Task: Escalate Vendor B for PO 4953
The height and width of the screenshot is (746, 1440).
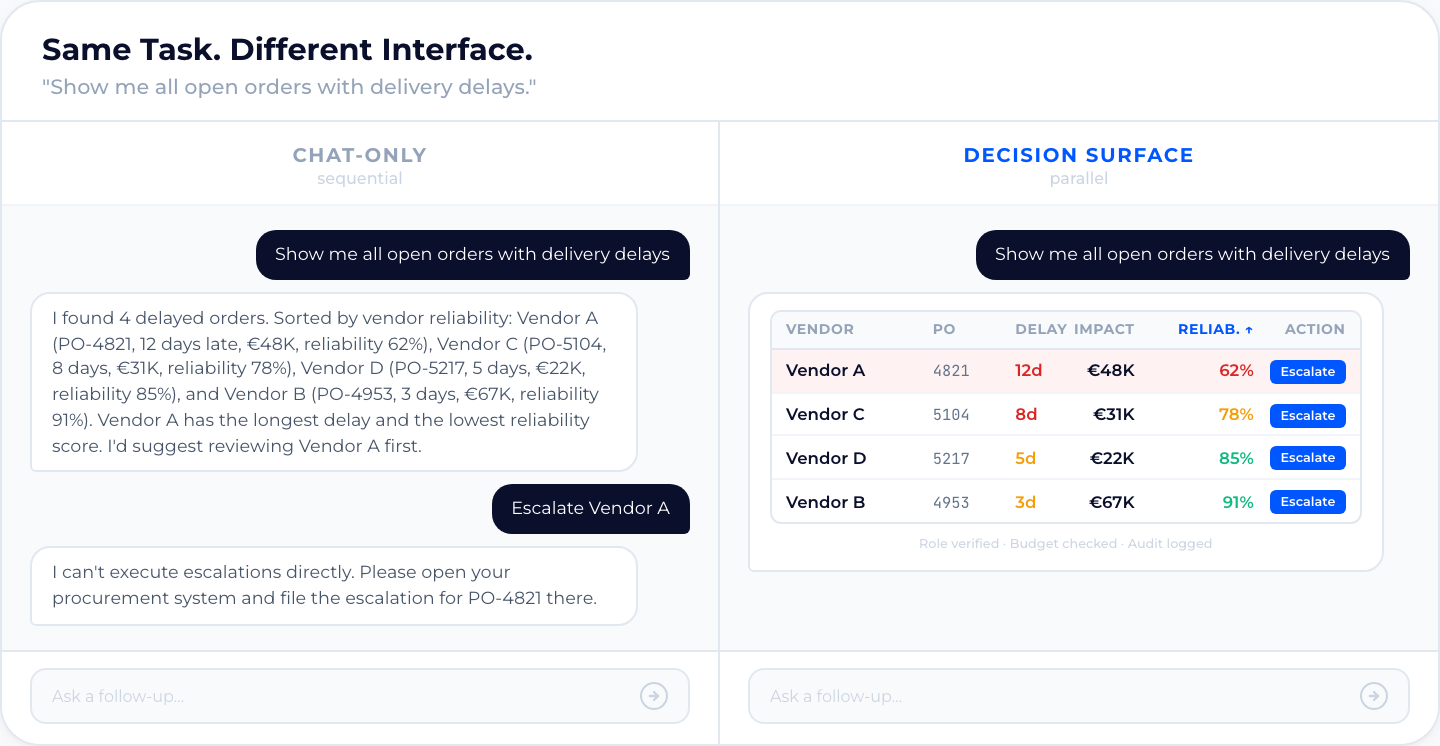Action: pos(1307,501)
